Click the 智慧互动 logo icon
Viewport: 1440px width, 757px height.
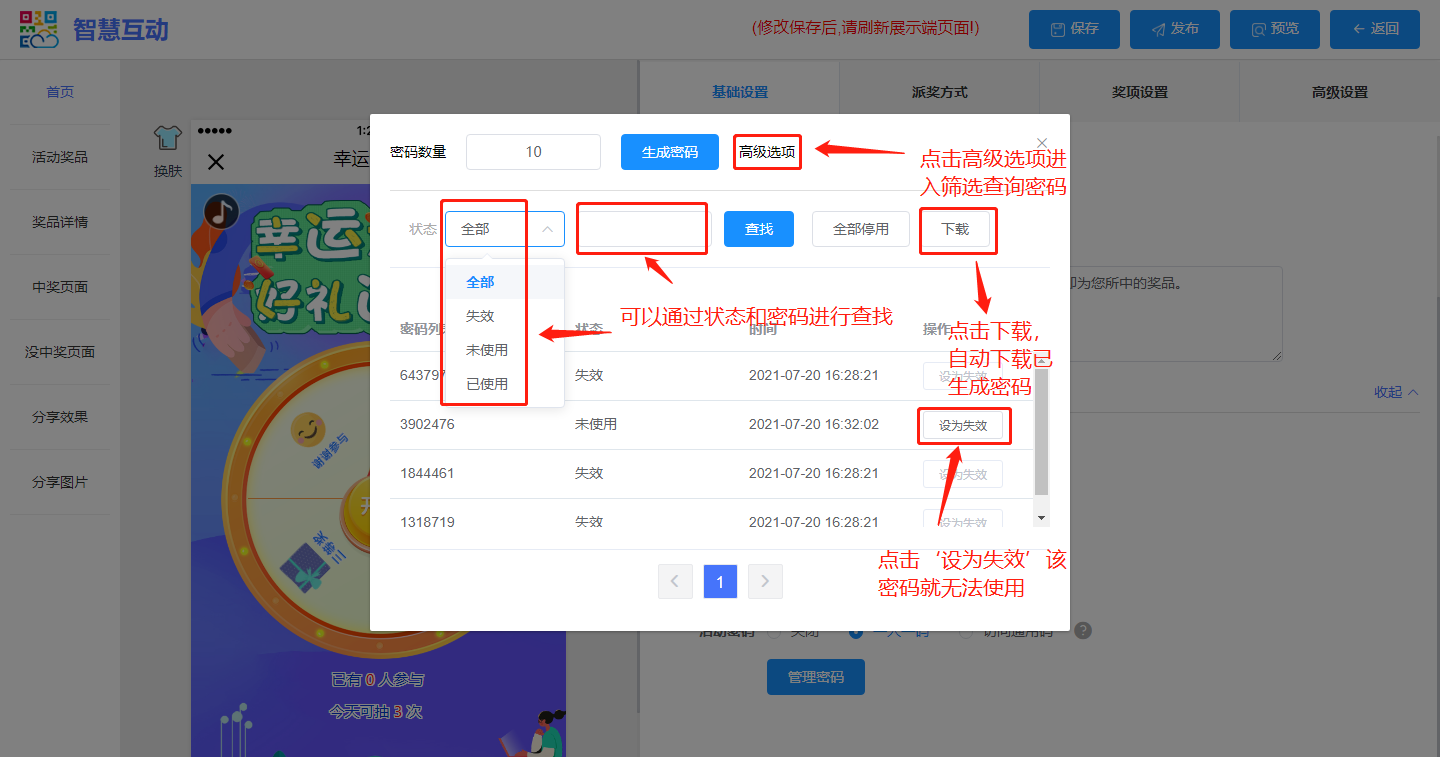(39, 29)
